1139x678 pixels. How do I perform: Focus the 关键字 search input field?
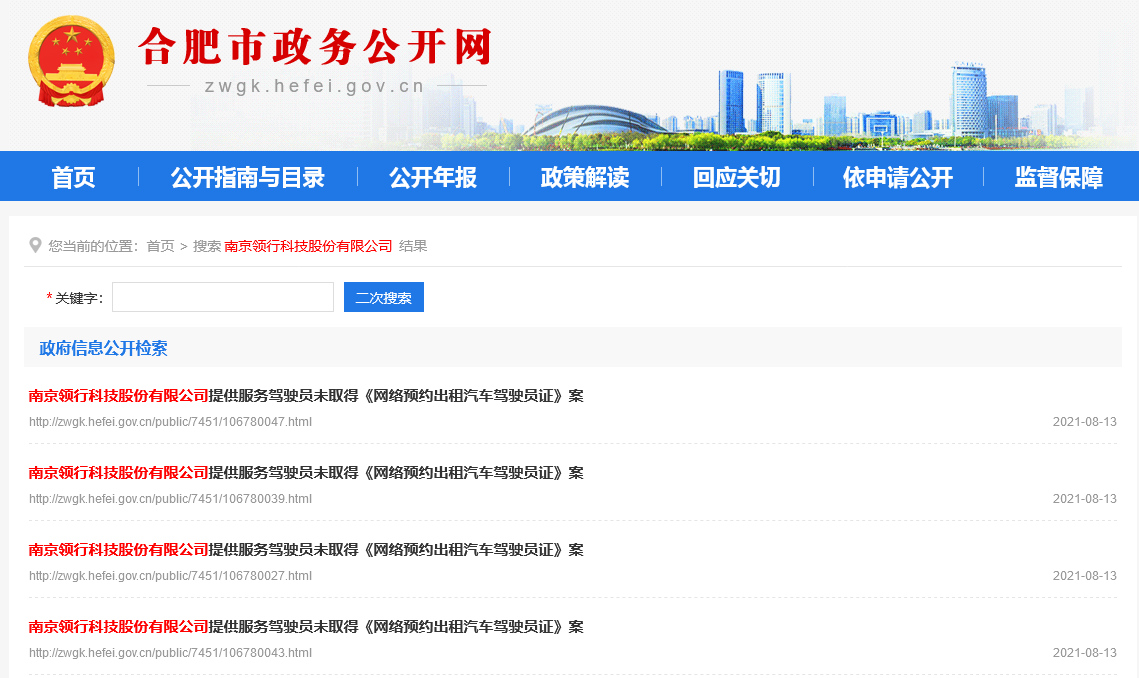[x=223, y=297]
